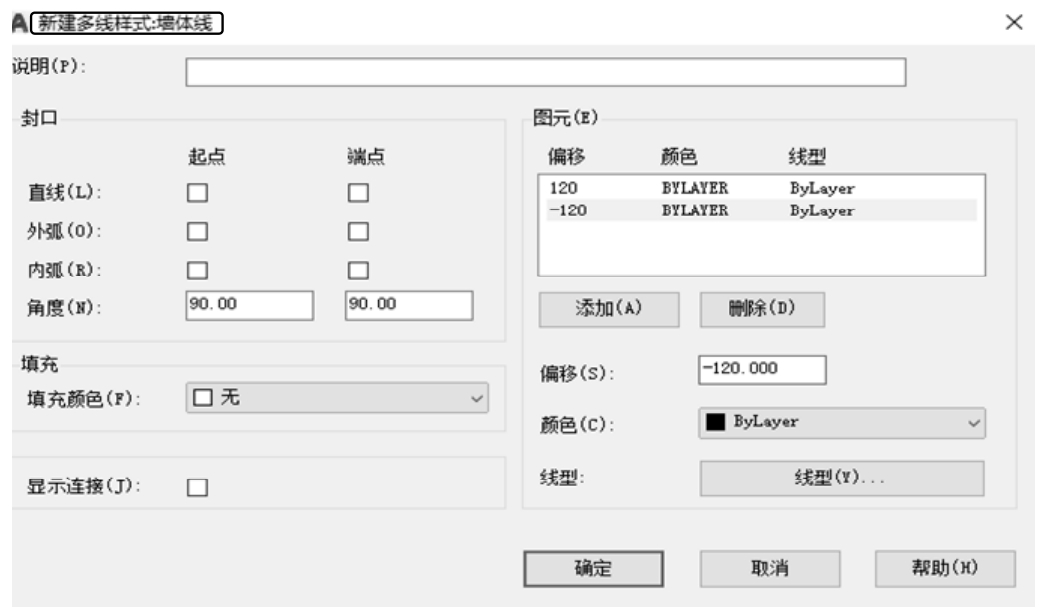1042x615 pixels.
Task: Click into the 说明(P) description field
Action: [545, 73]
